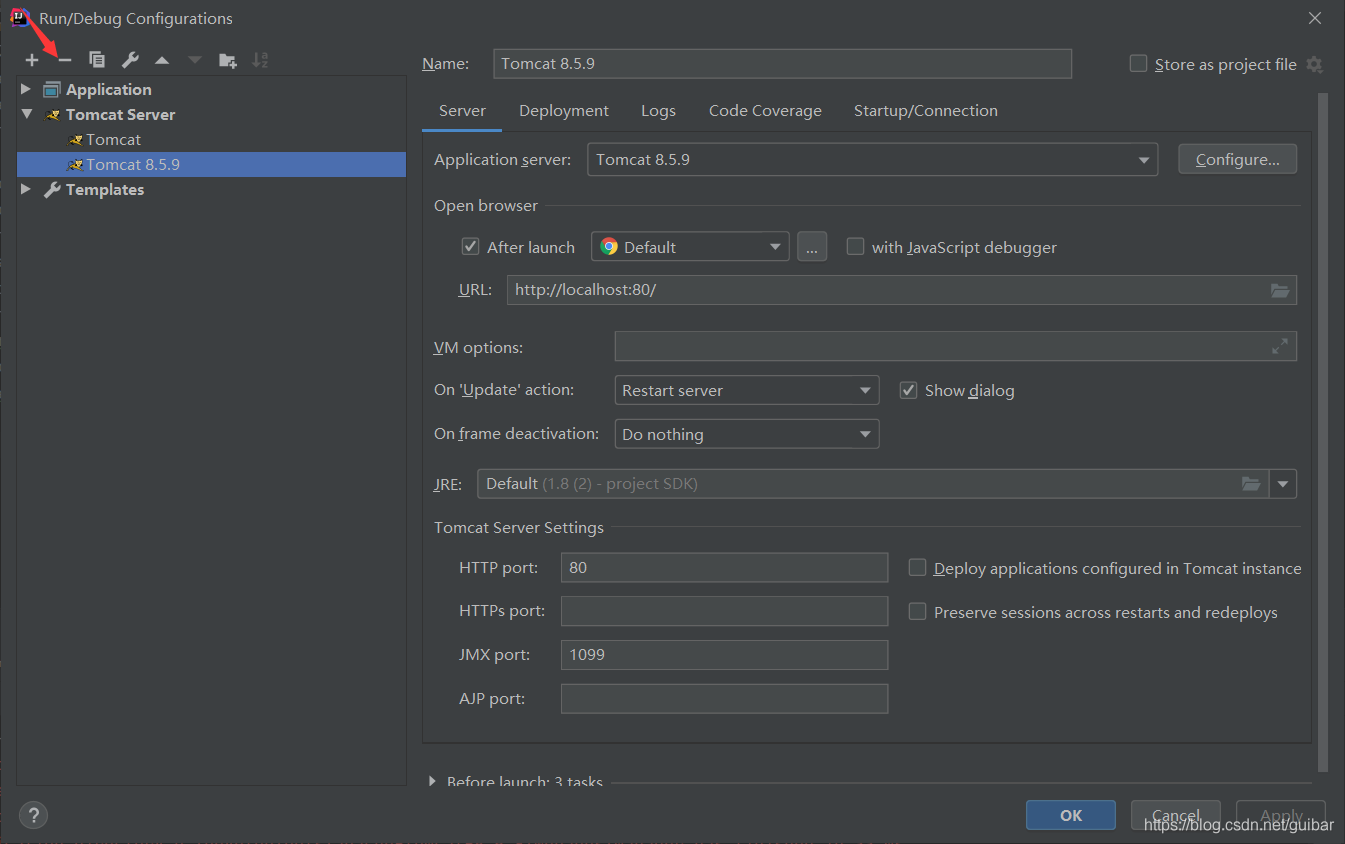Check Preserve sessions across restarts and redeploys

tap(917, 612)
